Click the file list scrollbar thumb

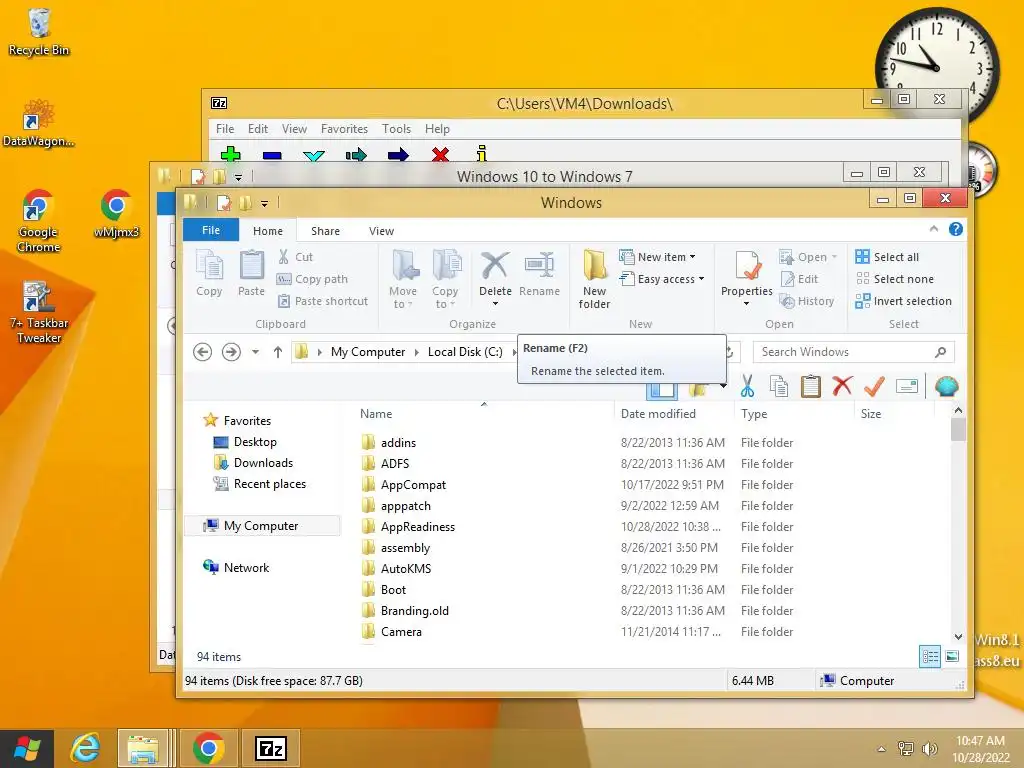coord(958,430)
